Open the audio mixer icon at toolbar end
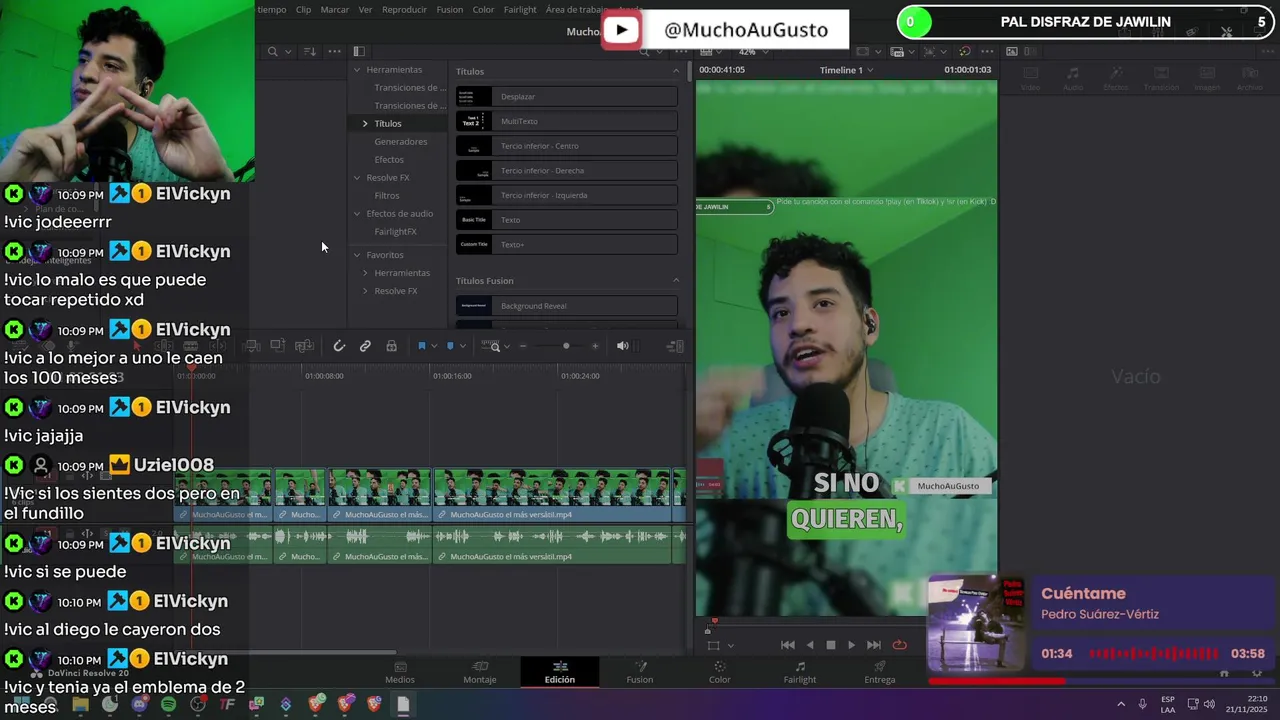The image size is (1280, 720). 675,346
